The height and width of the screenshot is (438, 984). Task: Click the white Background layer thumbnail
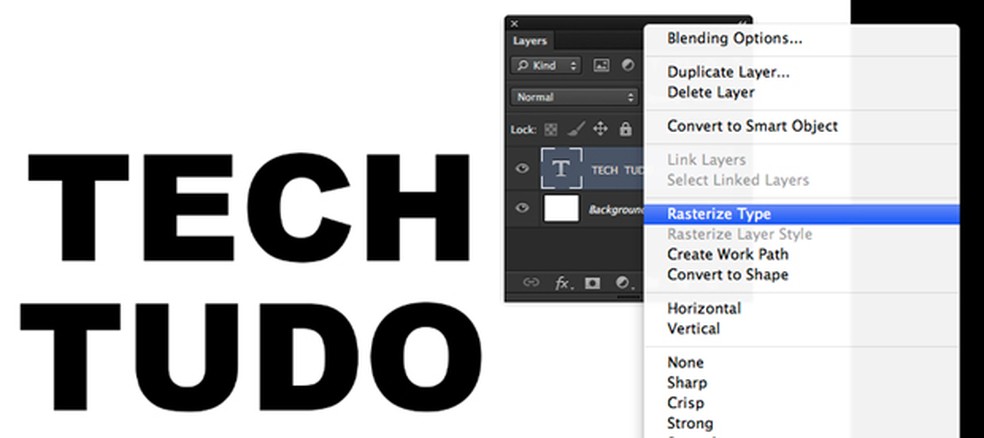561,208
